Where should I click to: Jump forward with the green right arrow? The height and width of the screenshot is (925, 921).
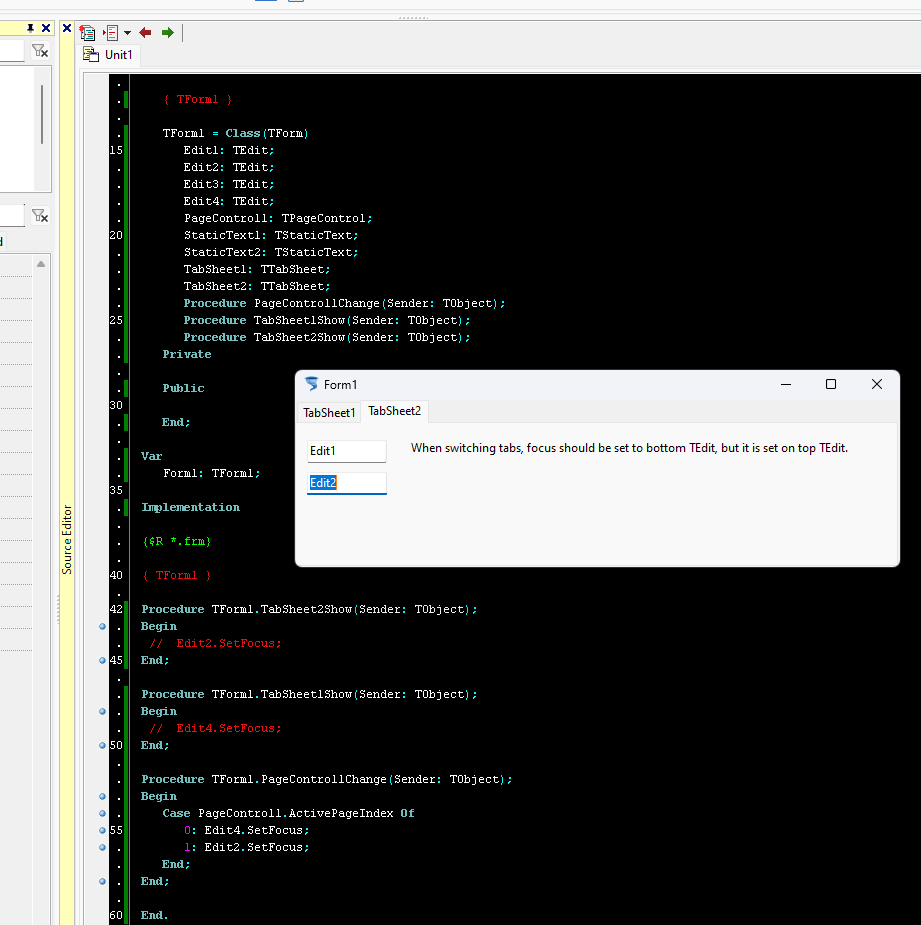[168, 32]
